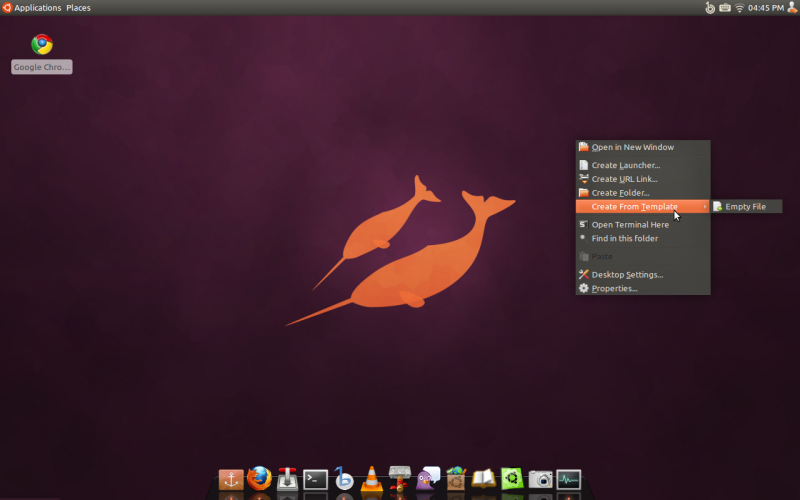Open the open-book icon in the dock

[484, 479]
